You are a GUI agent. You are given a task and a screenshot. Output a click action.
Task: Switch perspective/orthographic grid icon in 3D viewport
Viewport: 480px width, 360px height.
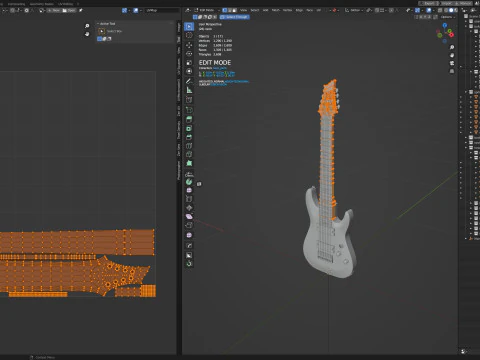pos(452,71)
